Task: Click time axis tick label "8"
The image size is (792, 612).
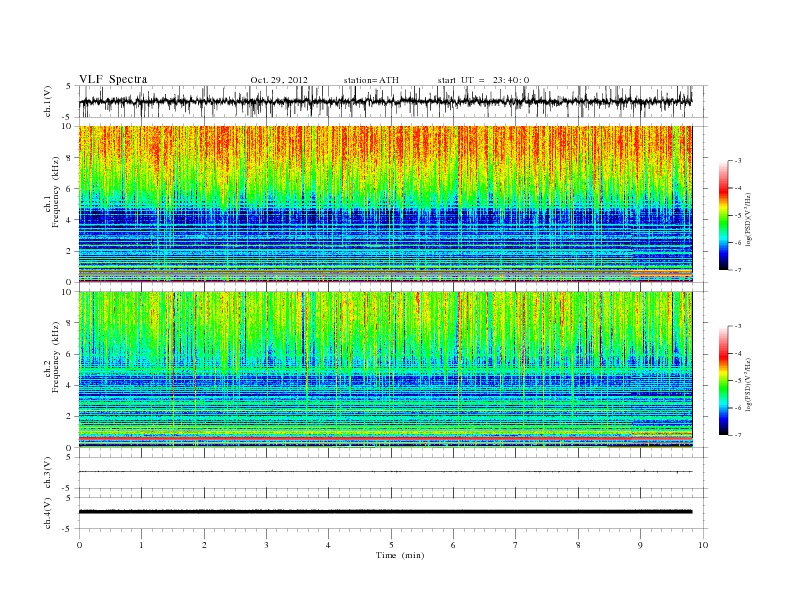Action: tap(578, 545)
